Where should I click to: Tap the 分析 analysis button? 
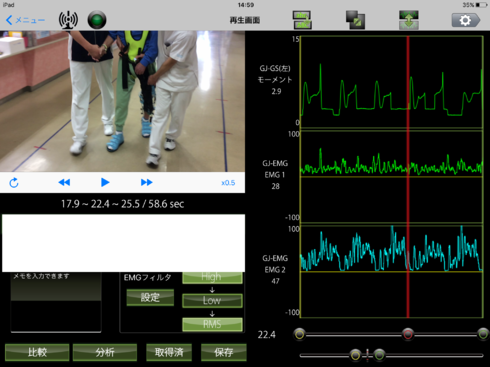[x=105, y=352]
